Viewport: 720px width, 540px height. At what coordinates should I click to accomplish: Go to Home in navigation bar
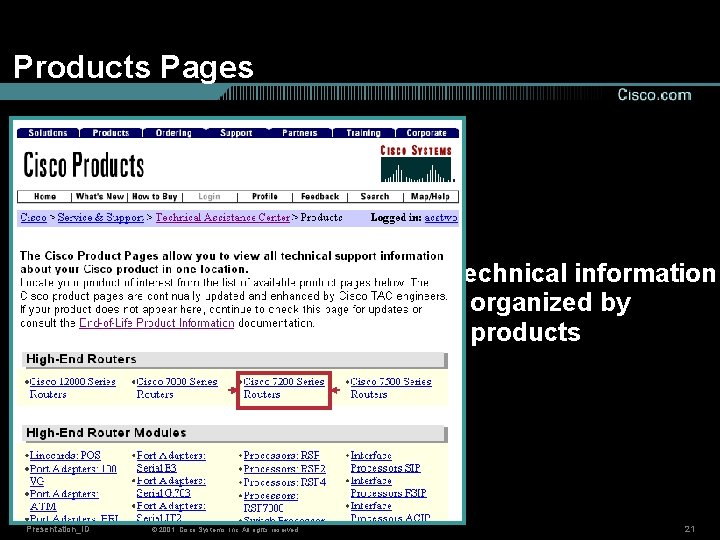45,197
